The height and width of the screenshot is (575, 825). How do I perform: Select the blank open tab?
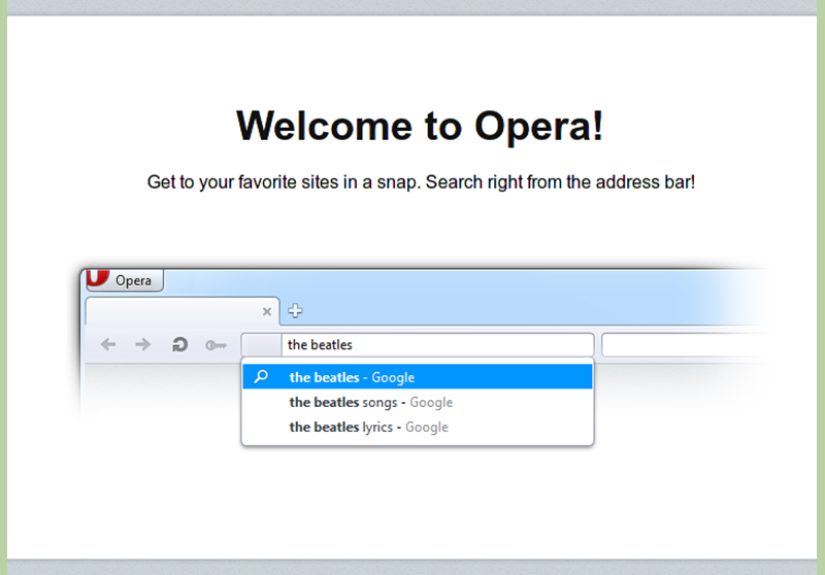tap(182, 311)
